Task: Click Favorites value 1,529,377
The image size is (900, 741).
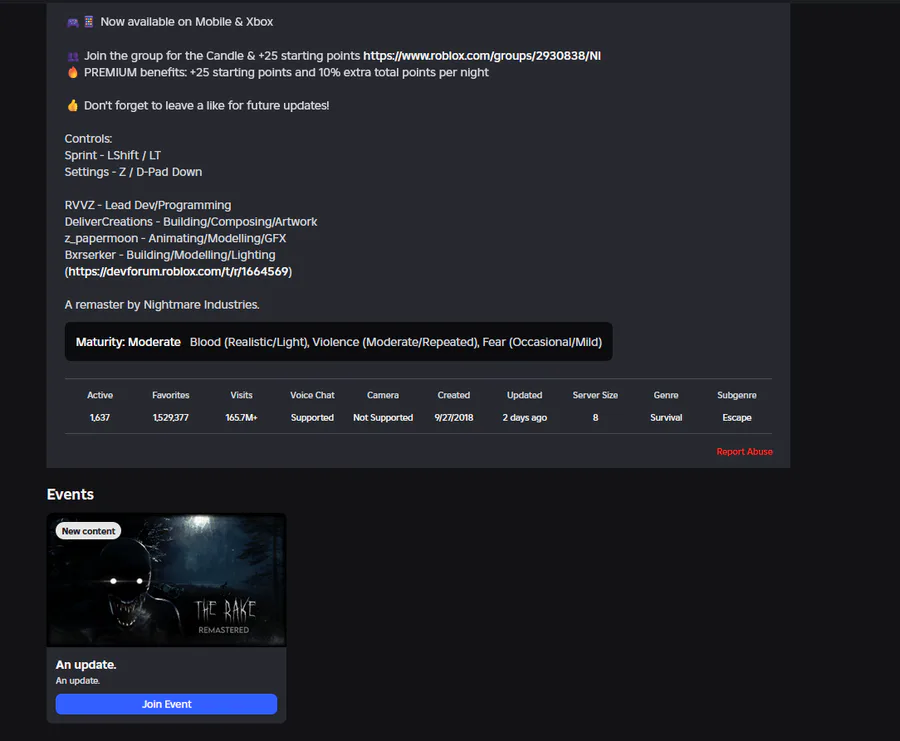Action: 170,418
